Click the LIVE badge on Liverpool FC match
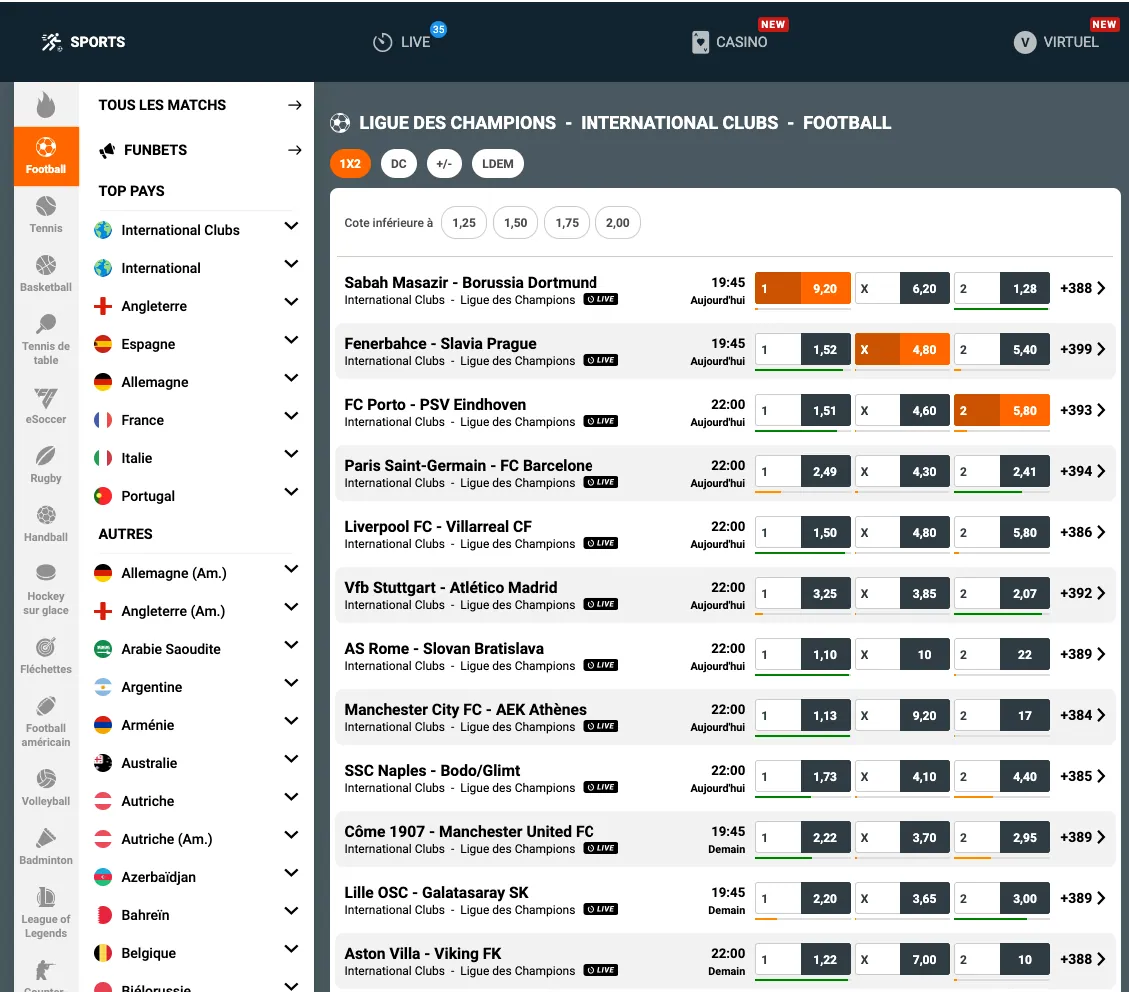This screenshot has height=992, width=1129. point(601,544)
